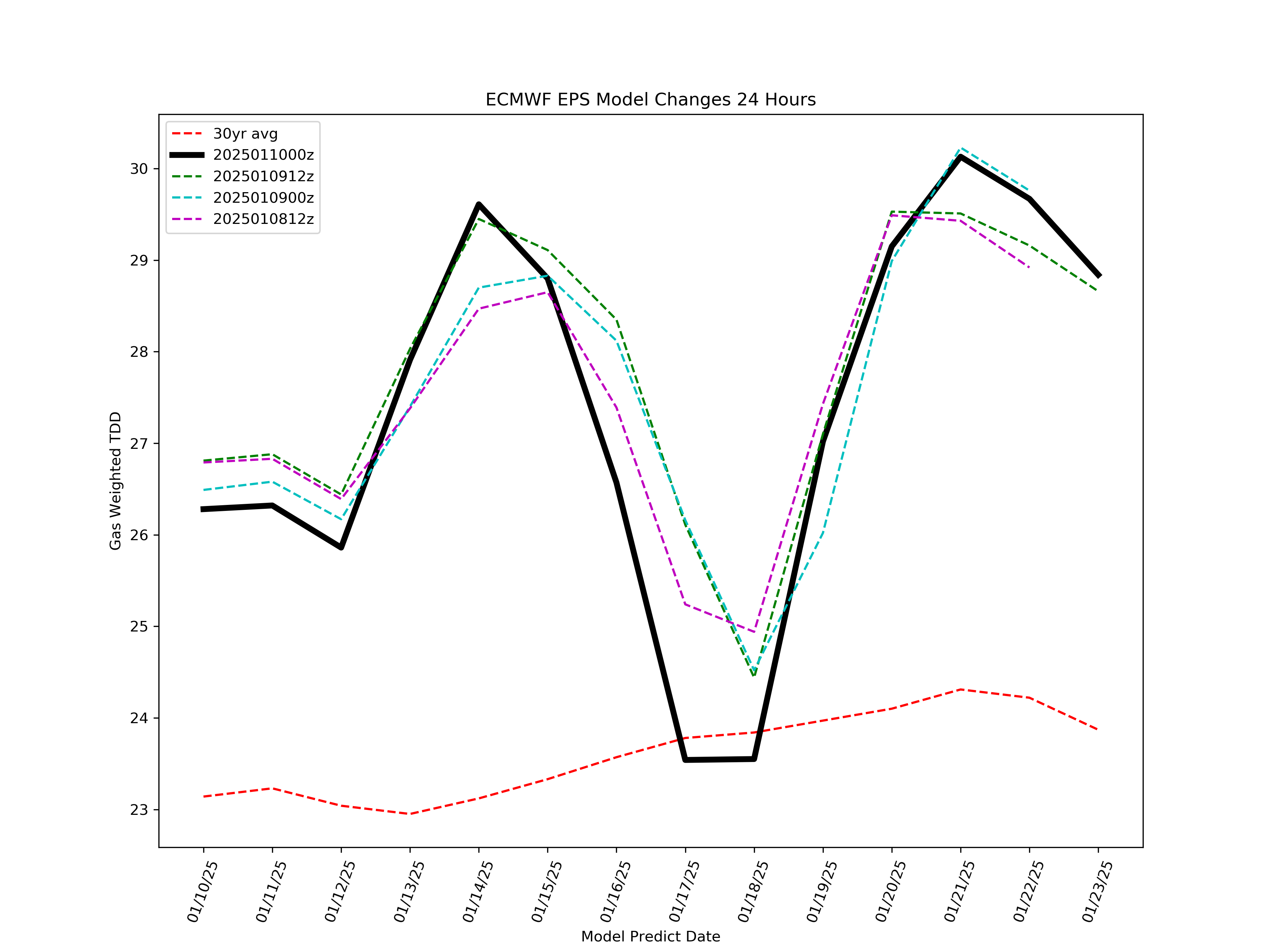Click the 23 y-axis tick label
The width and height of the screenshot is (1270, 952).
pos(139,810)
